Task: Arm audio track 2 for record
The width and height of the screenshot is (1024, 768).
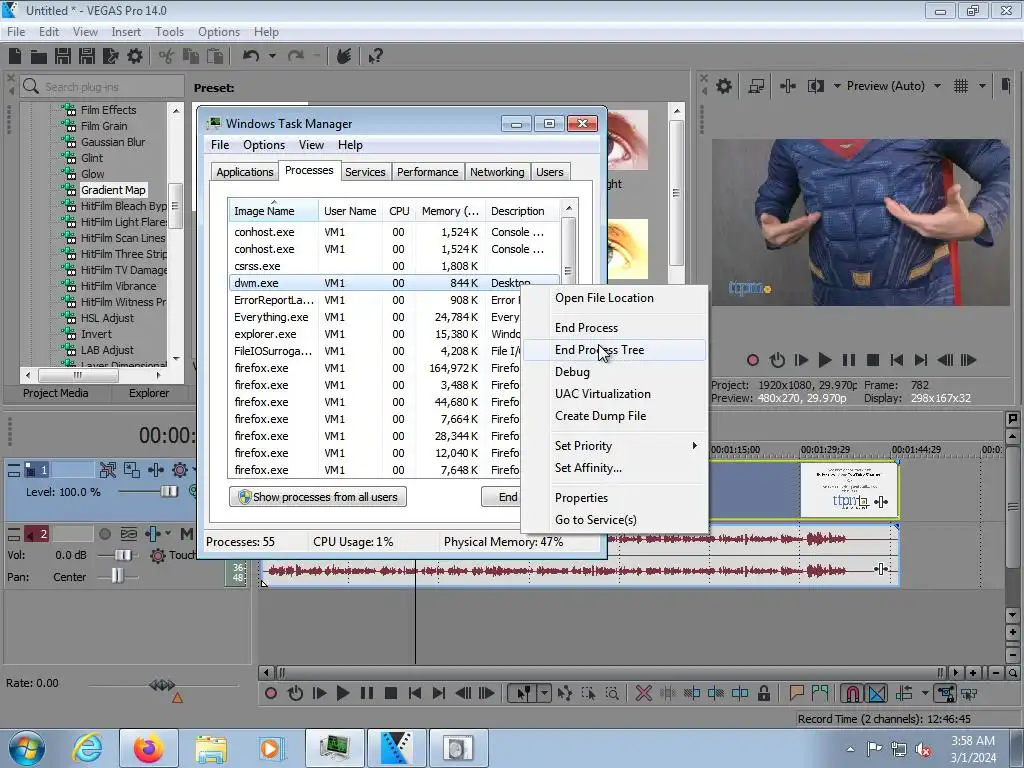Action: coord(104,534)
